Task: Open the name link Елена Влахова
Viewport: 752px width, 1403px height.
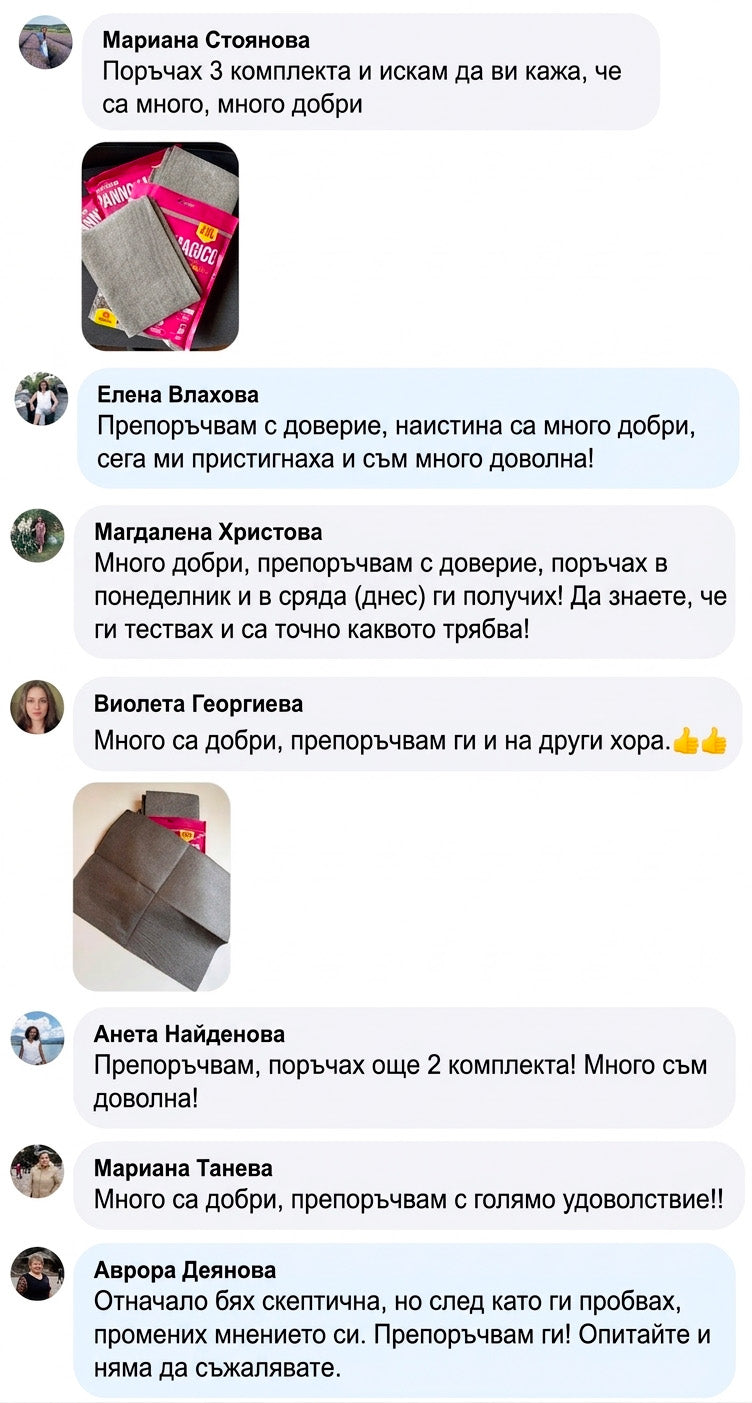Action: tap(177, 394)
